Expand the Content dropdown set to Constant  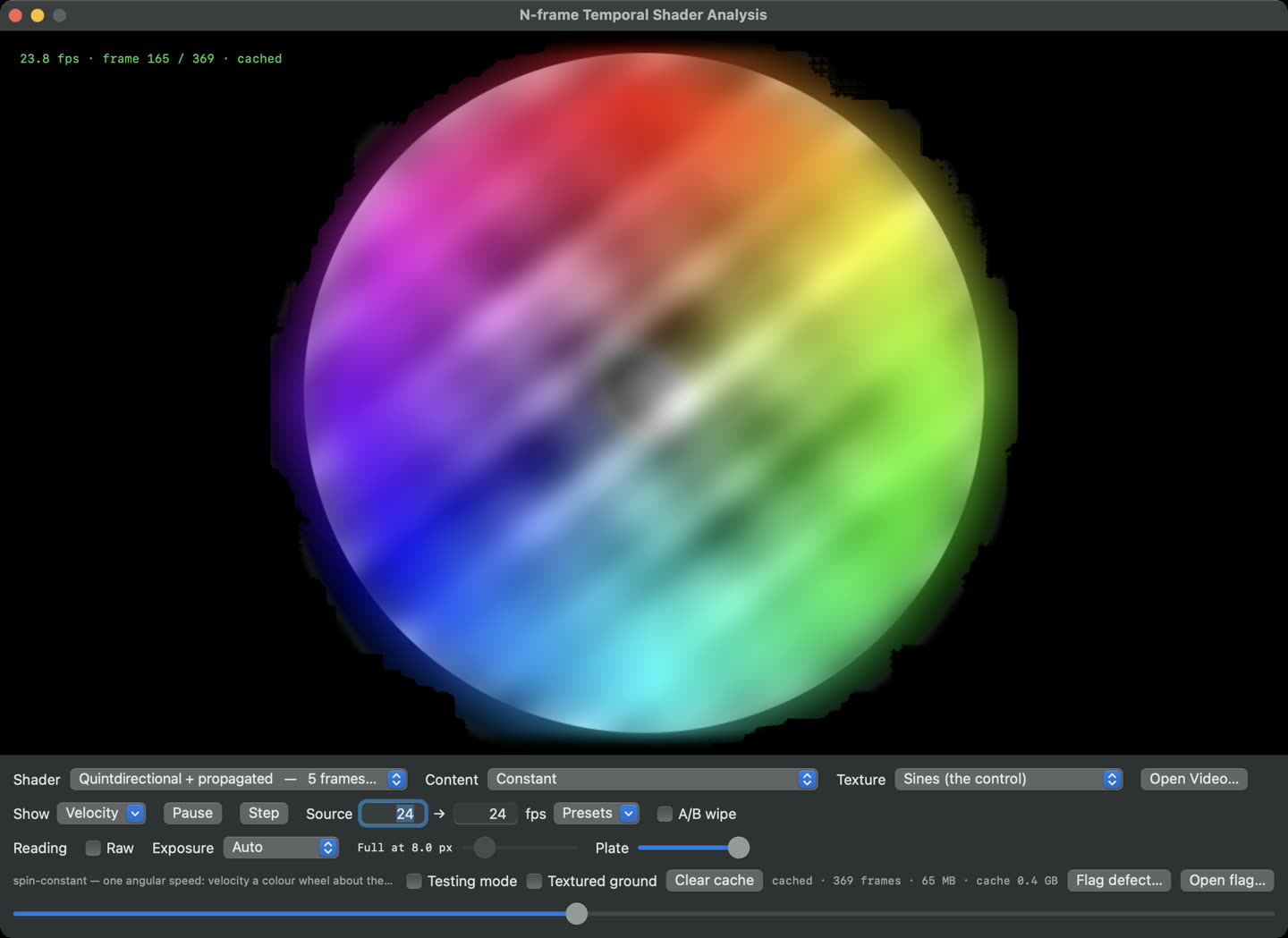pos(652,779)
